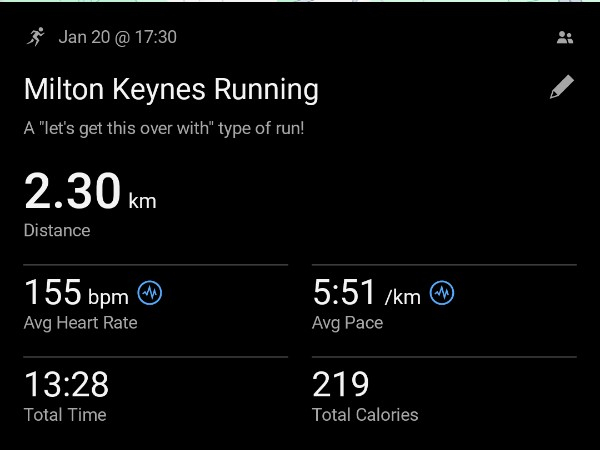
Task: Click the km unit beside distance
Action: [x=142, y=200]
